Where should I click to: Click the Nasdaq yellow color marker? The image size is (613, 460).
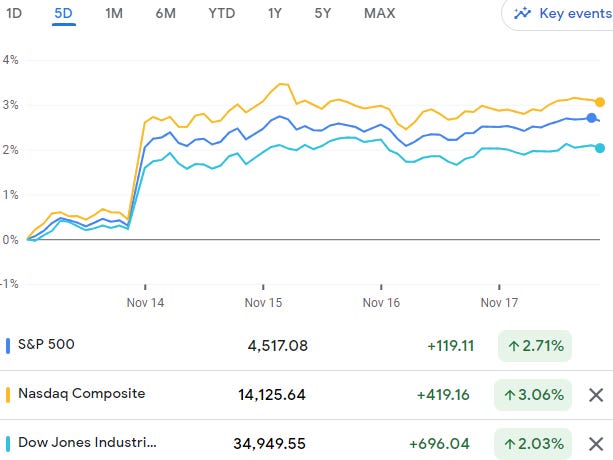point(8,395)
